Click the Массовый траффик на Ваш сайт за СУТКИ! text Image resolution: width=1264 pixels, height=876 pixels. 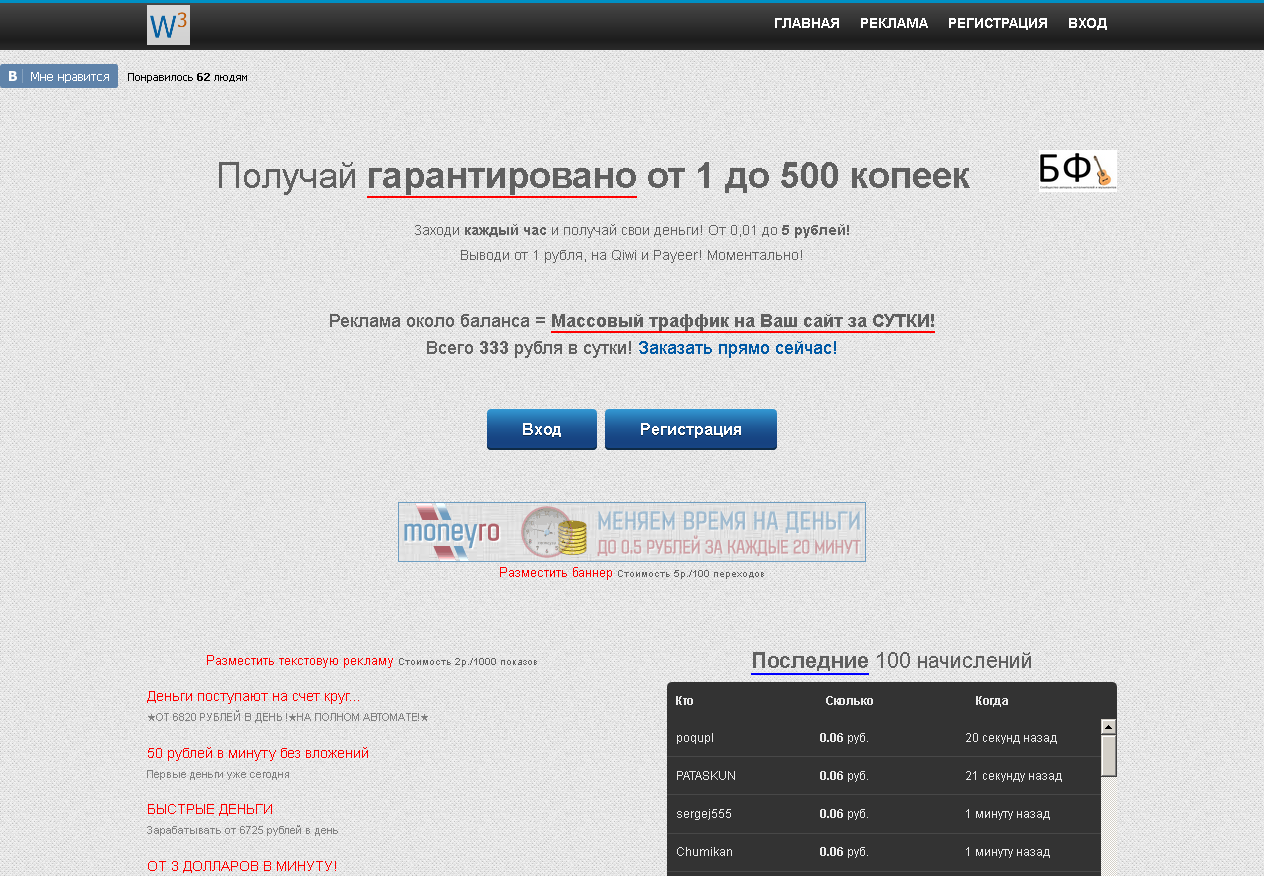[x=743, y=321]
